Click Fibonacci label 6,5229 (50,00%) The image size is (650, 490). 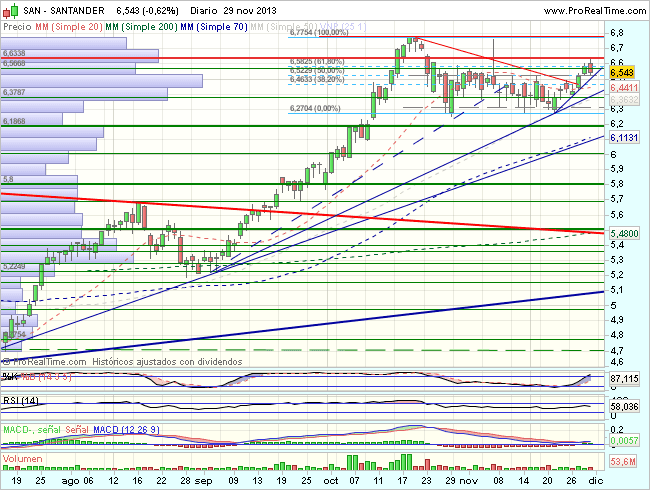(317, 70)
